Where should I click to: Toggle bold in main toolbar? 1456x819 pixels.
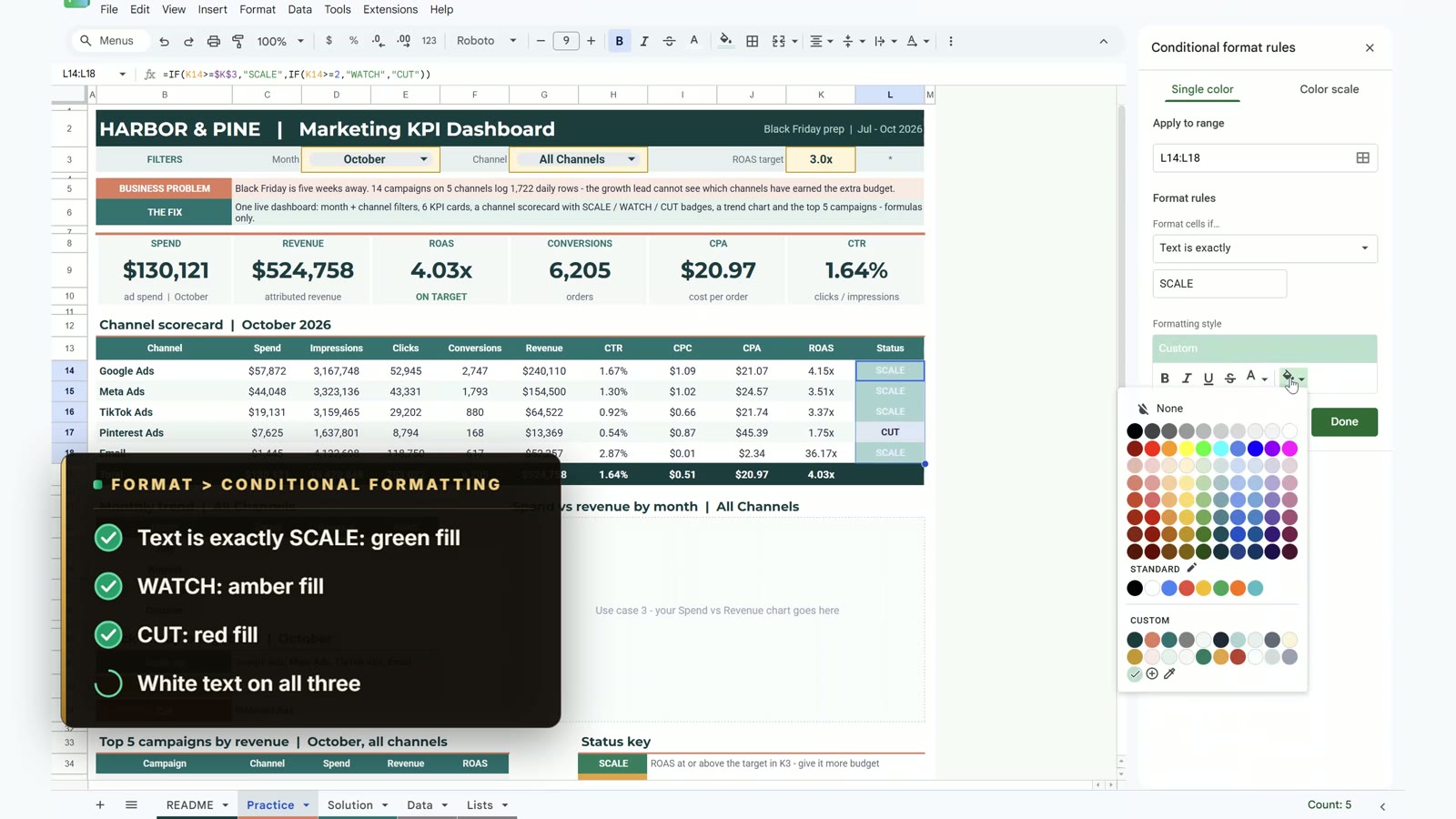(620, 41)
